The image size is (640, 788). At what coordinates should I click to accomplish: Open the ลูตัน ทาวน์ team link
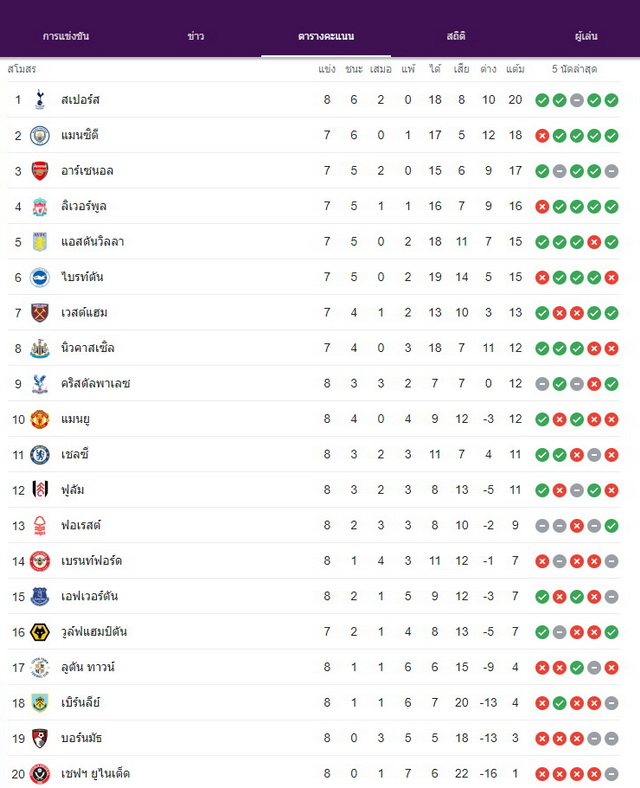[x=88, y=667]
